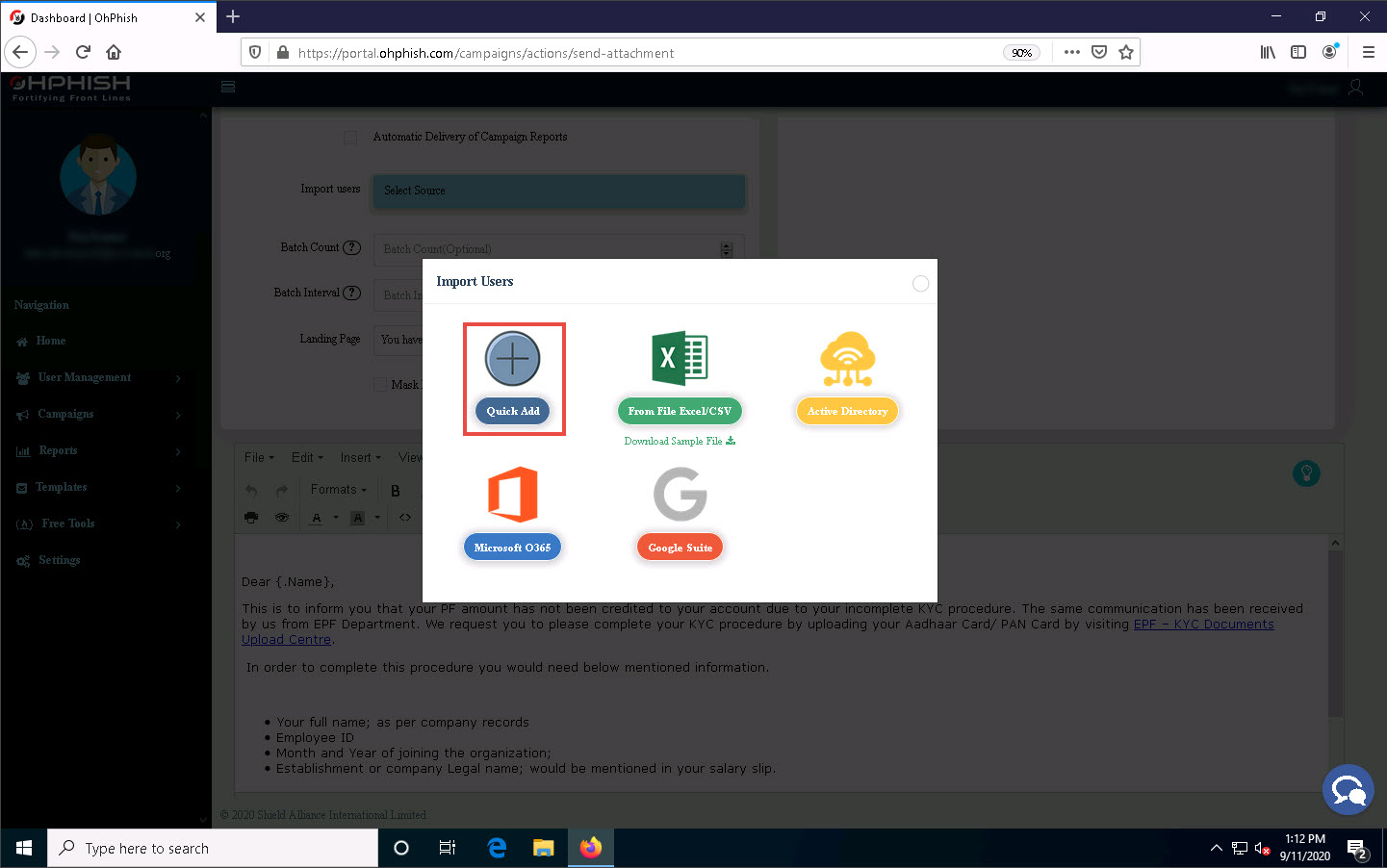Click Batch Interval help question icon
This screenshot has width=1387, height=868.
click(352, 293)
